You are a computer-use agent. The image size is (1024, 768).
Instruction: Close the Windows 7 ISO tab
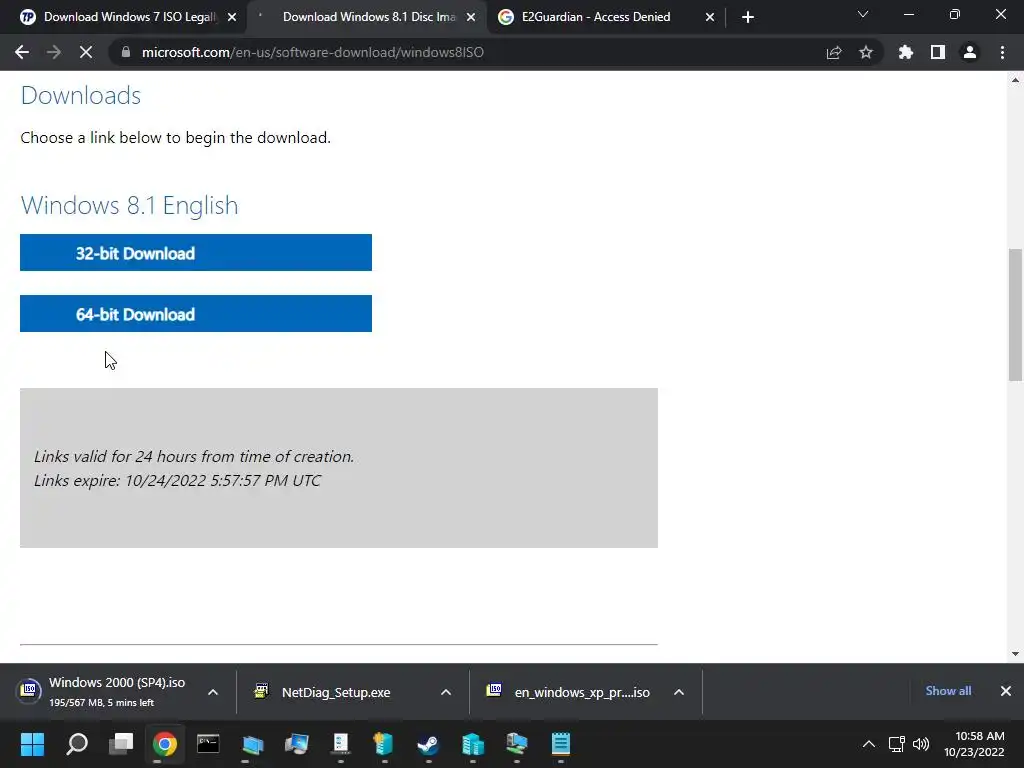coord(232,17)
